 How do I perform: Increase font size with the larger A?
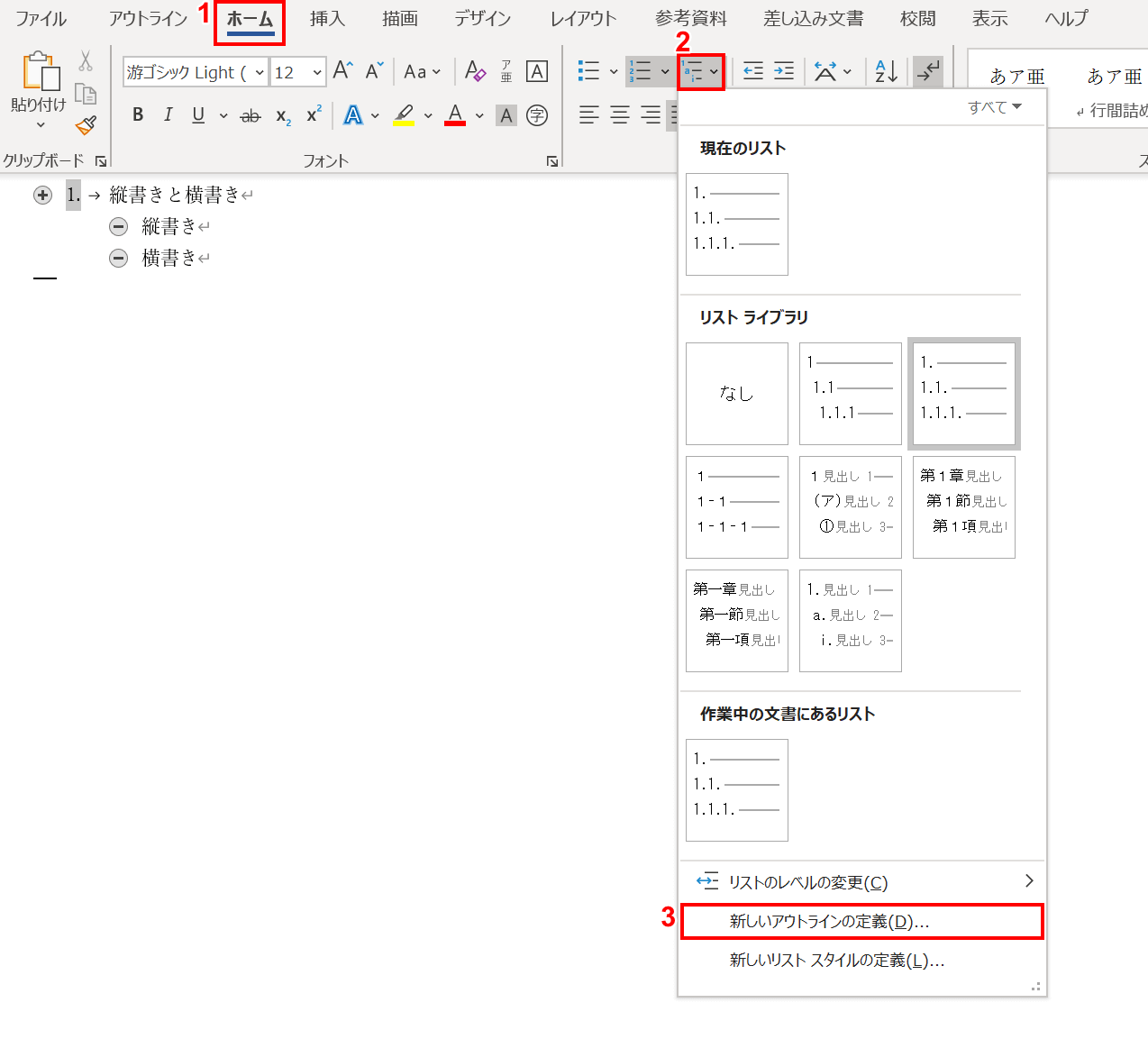point(343,70)
